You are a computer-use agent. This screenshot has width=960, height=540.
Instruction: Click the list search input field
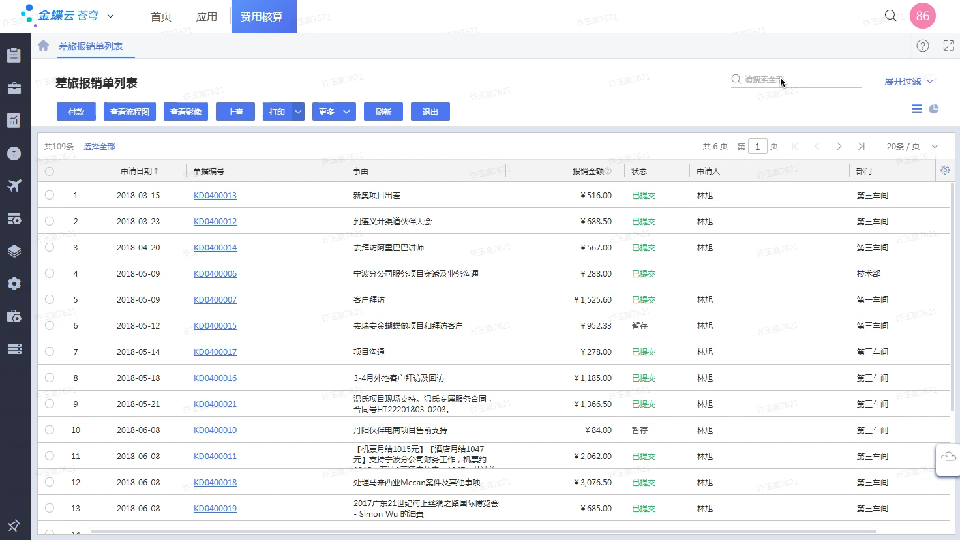pos(796,80)
